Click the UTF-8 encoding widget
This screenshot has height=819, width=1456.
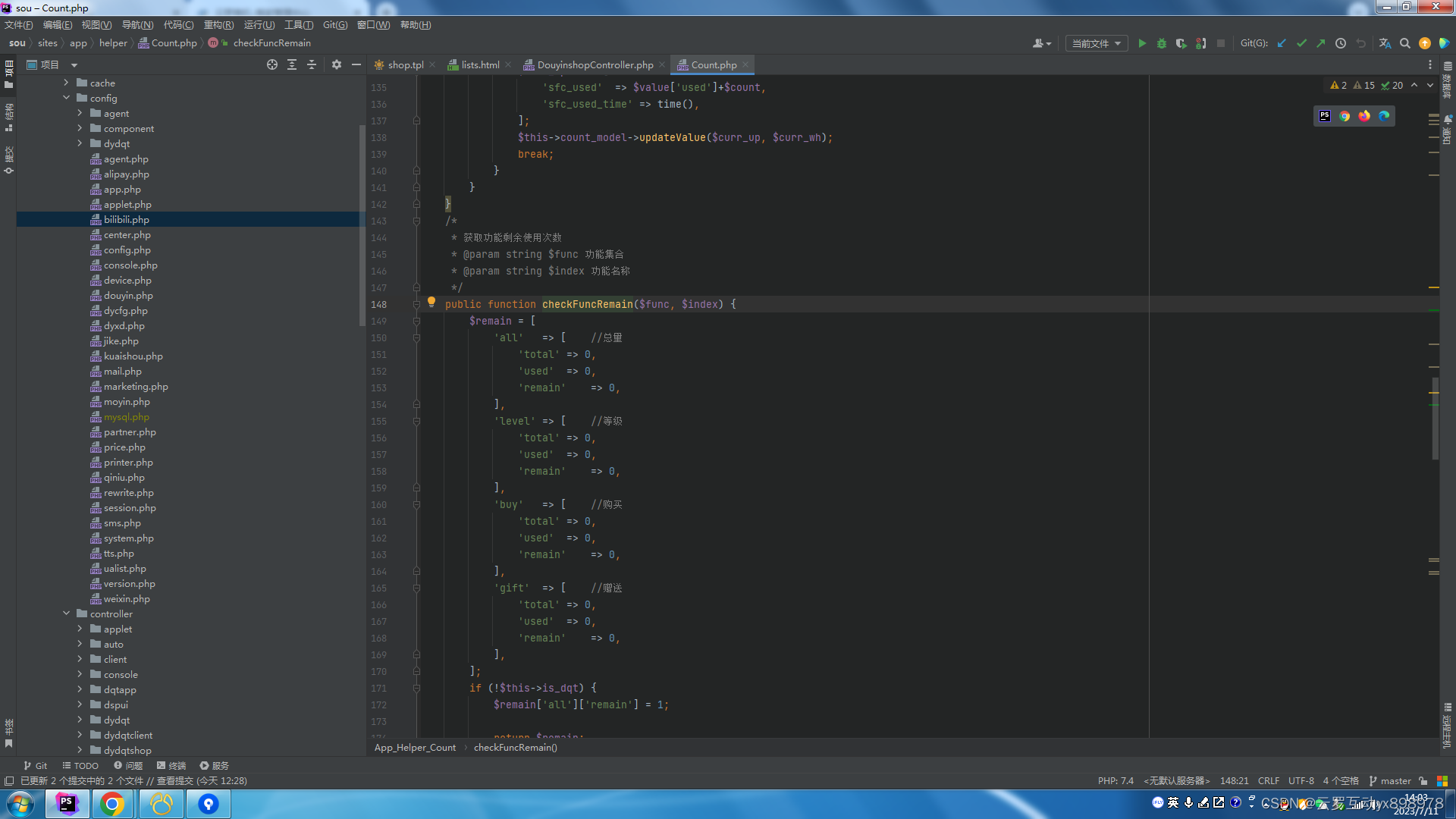coord(1301,781)
